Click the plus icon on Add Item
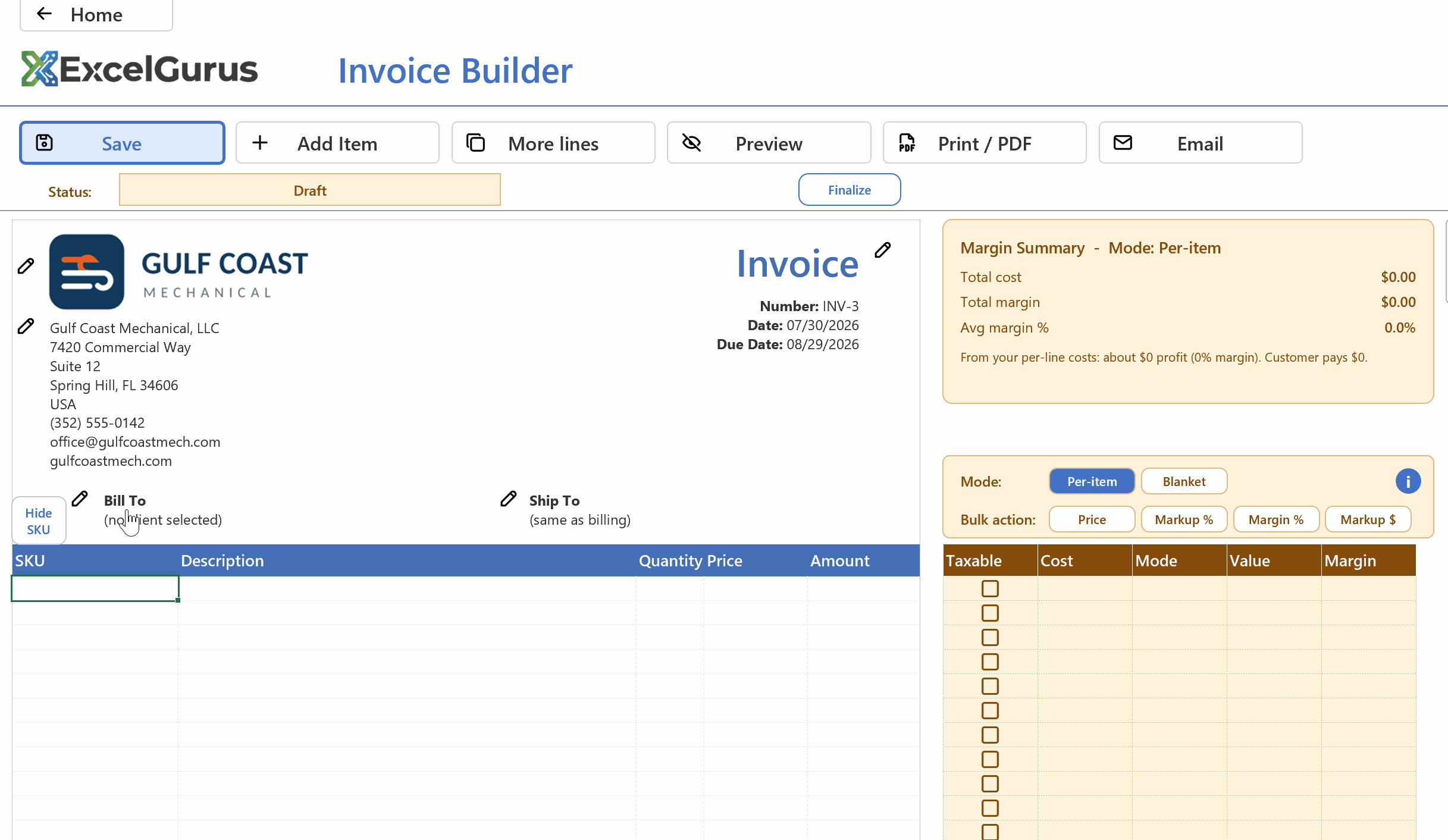The height and width of the screenshot is (840, 1448). point(260,143)
